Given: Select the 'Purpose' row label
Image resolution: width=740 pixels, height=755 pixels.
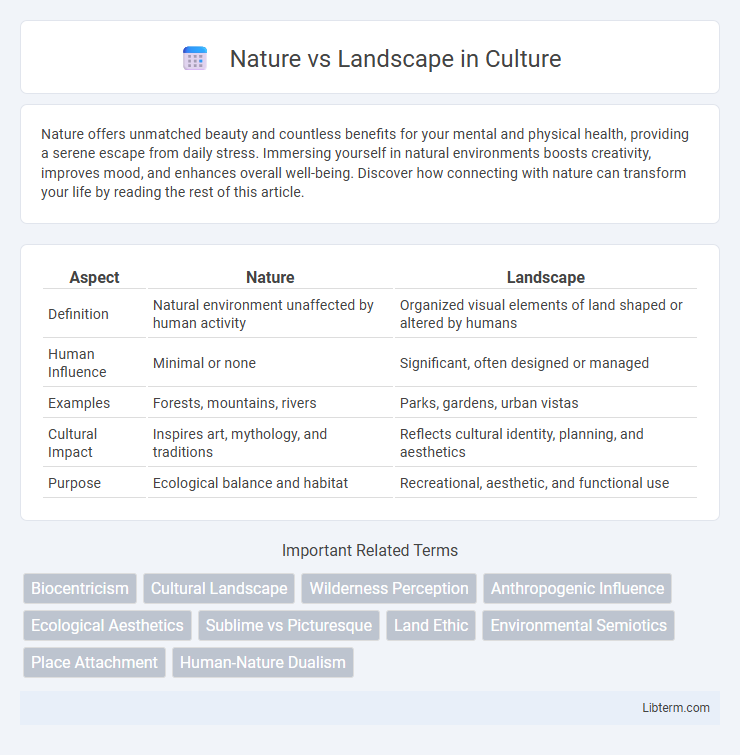Looking at the screenshot, I should point(75,483).
